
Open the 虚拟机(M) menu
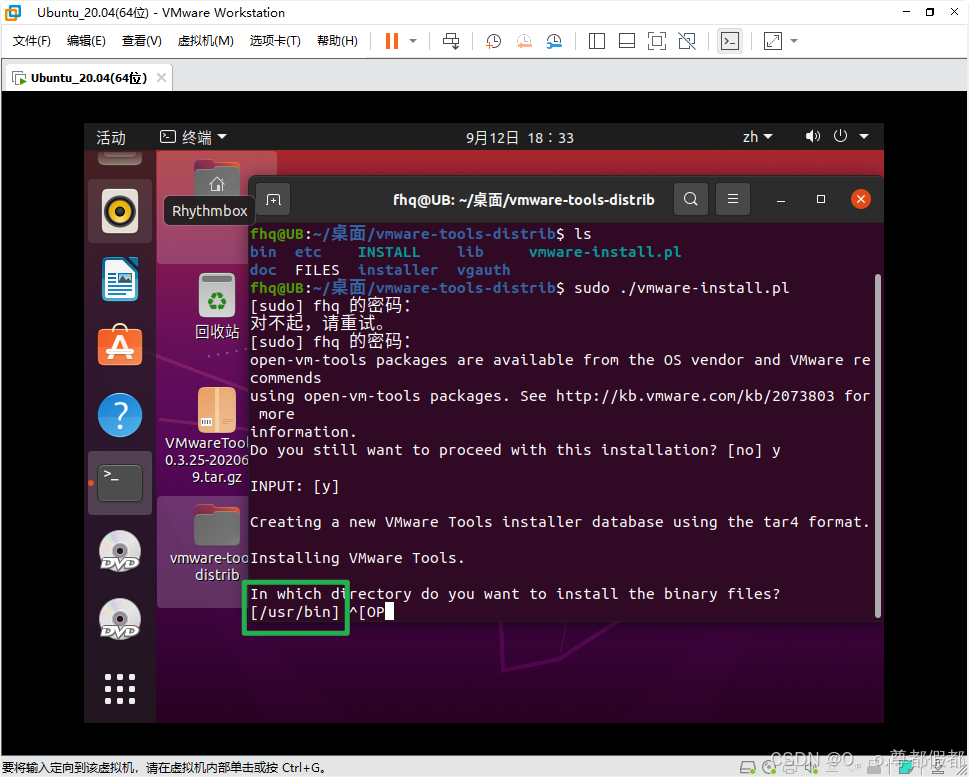point(205,41)
